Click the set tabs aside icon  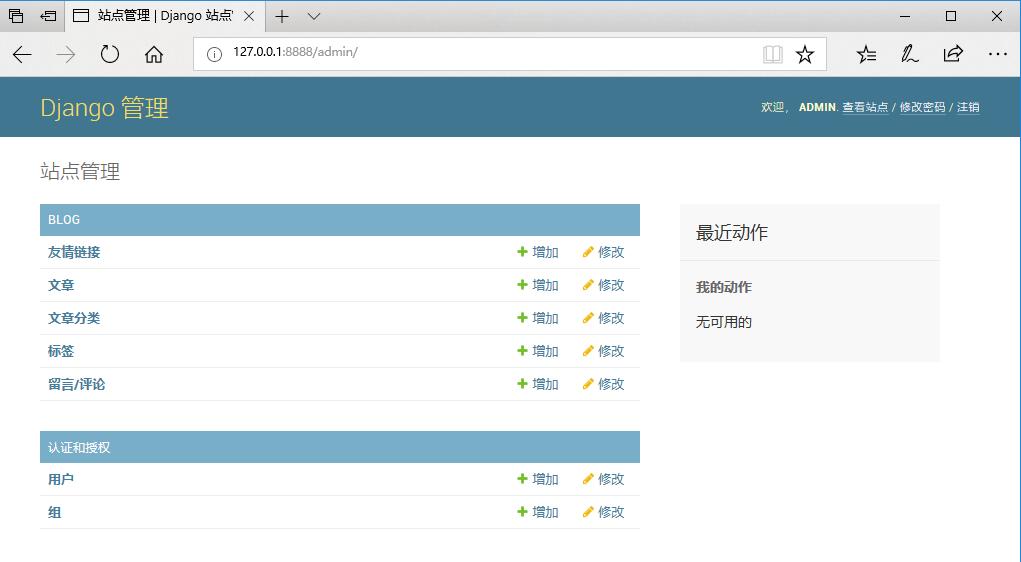click(47, 16)
